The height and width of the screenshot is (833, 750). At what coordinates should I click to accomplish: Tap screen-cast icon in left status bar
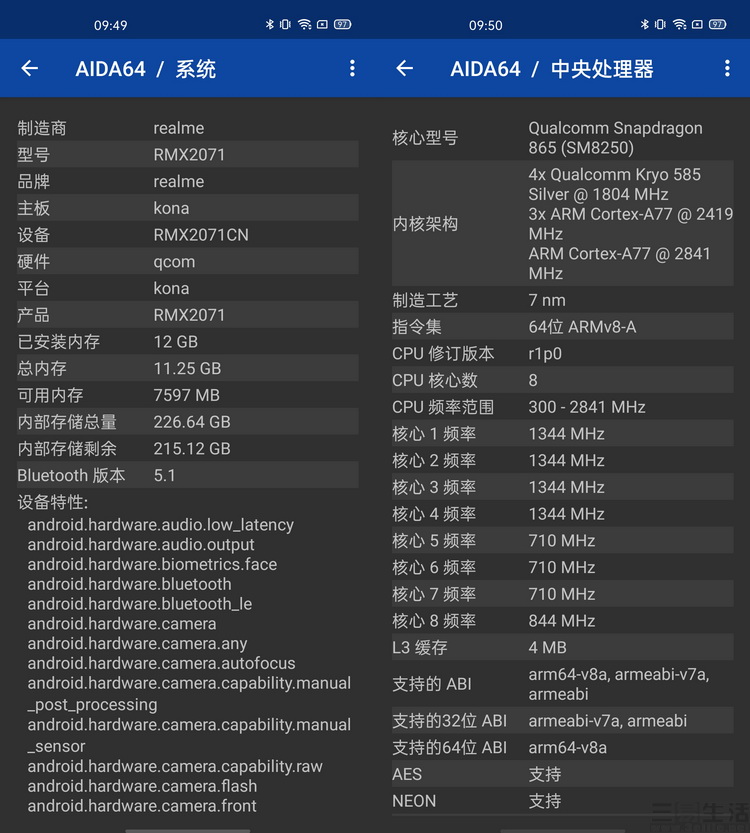[x=322, y=24]
